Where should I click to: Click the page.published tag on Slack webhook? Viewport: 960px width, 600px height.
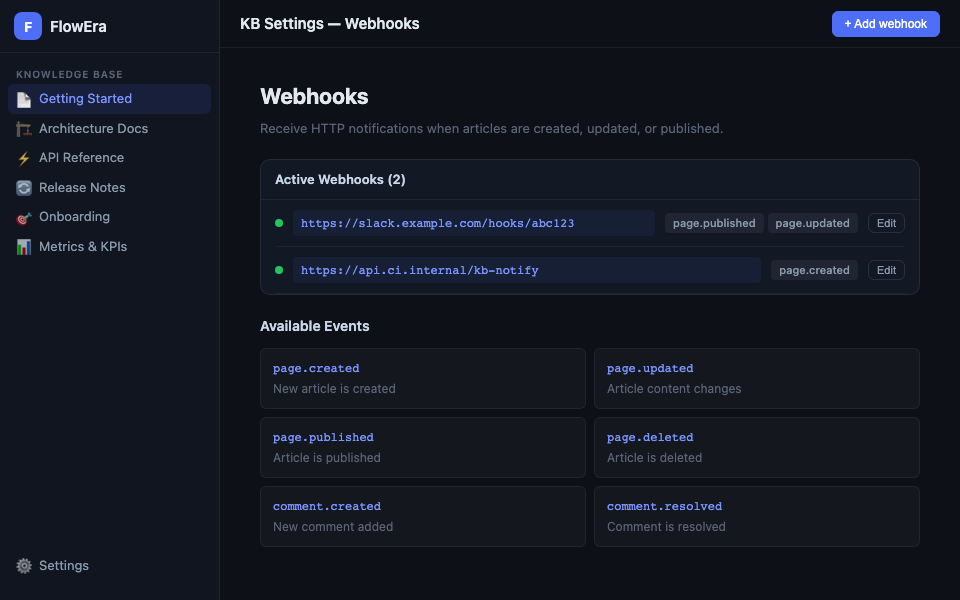714,223
